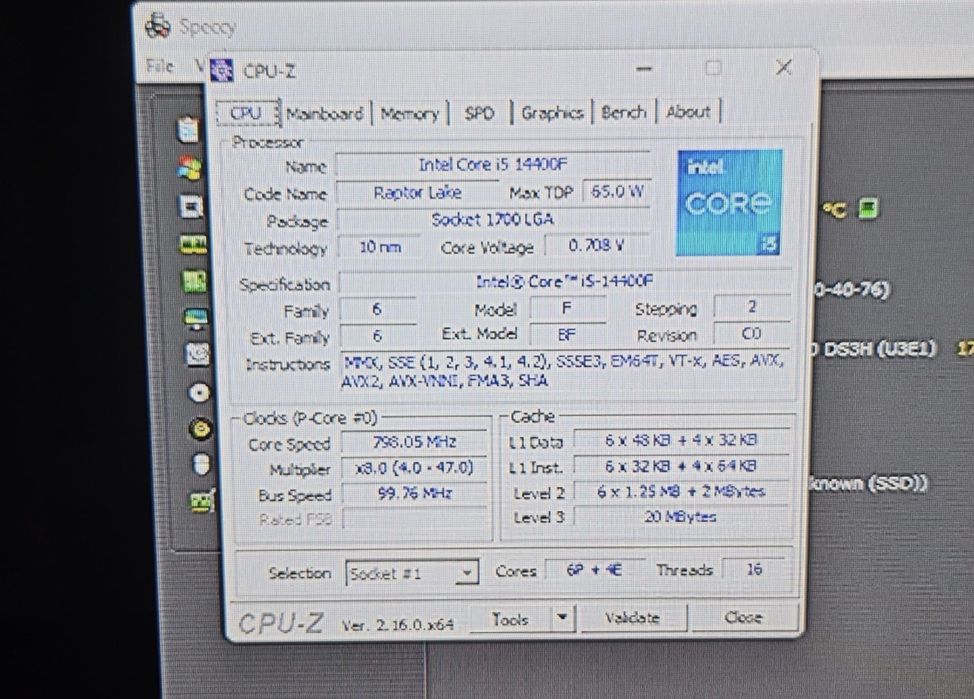This screenshot has width=974, height=699.
Task: Click the Core Voltage value '0.708 V'
Action: [596, 245]
